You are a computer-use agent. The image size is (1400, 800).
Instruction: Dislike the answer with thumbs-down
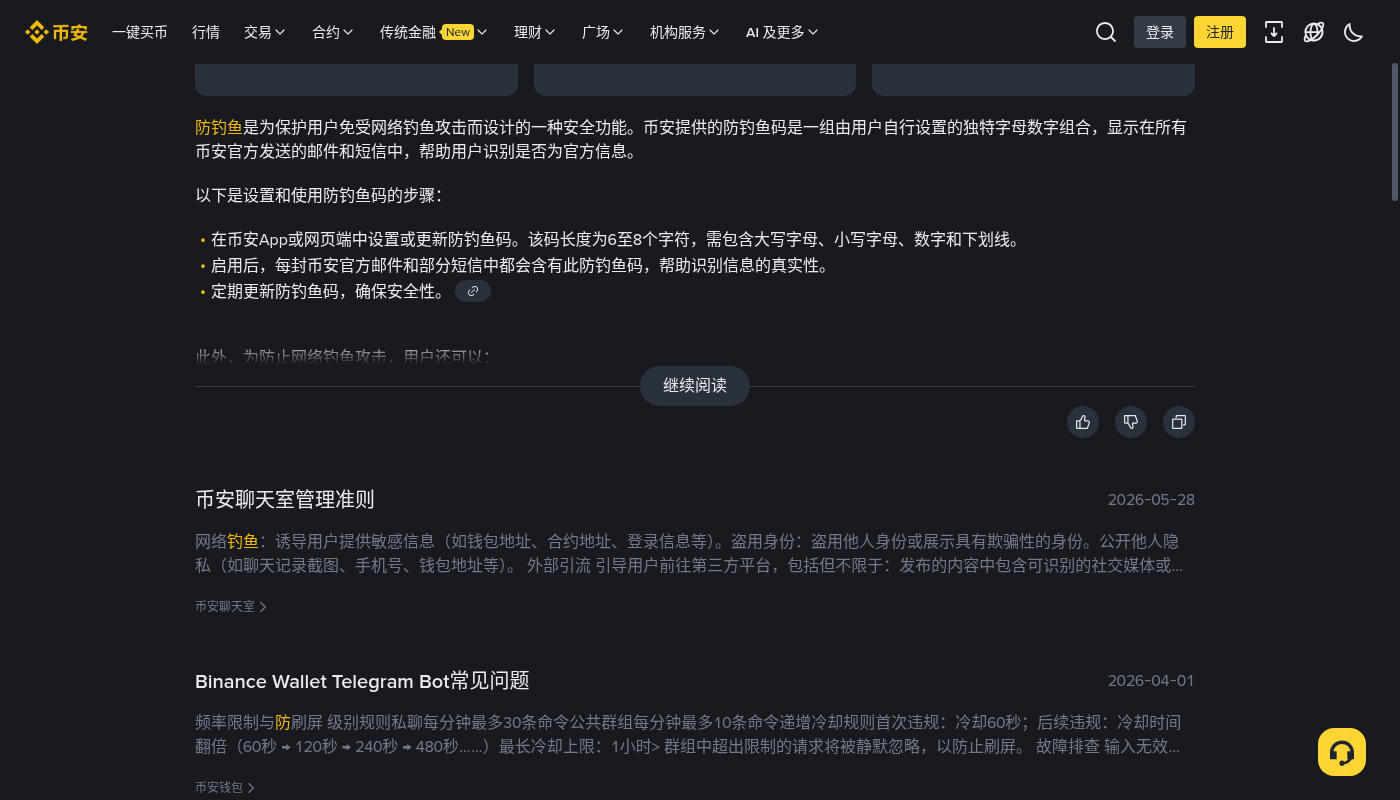[x=1131, y=422]
